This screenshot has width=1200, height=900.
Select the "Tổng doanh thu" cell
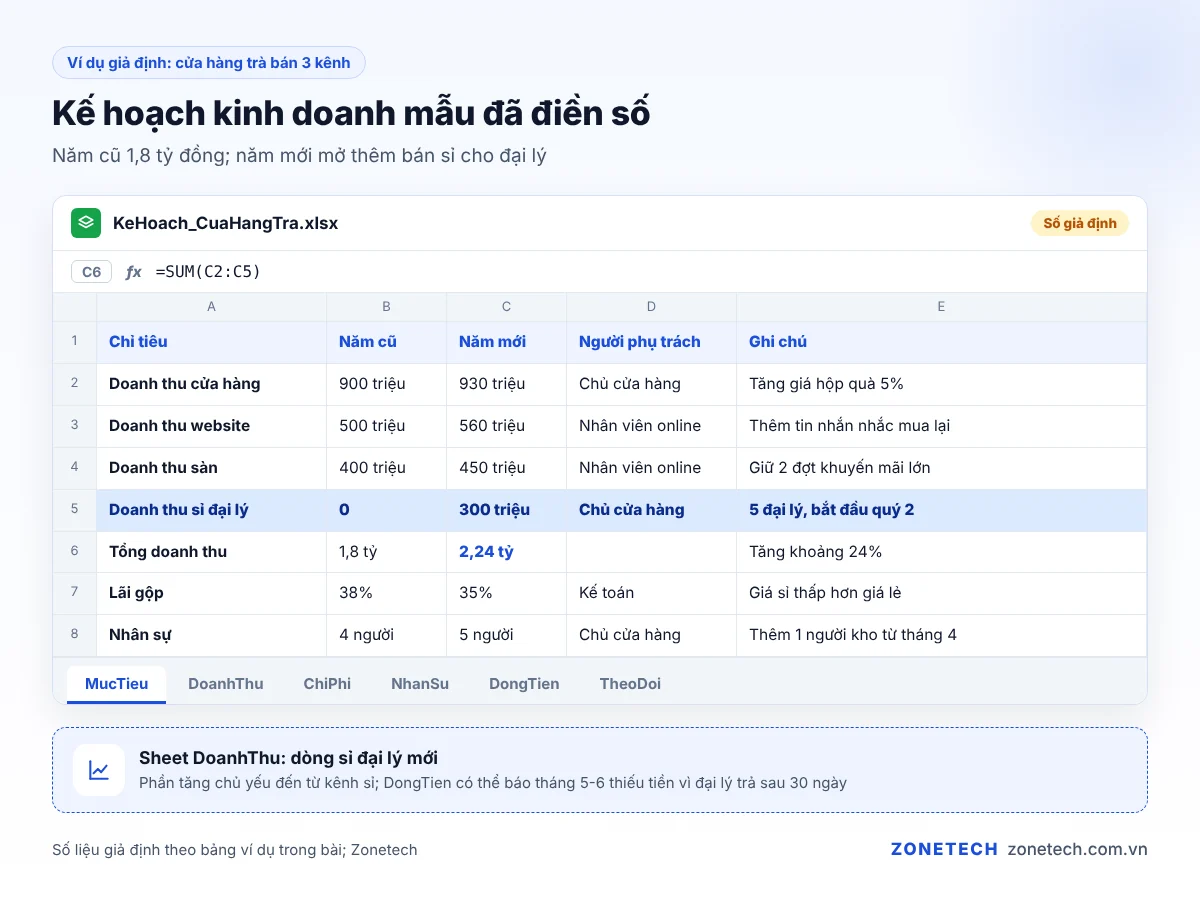click(x=211, y=552)
